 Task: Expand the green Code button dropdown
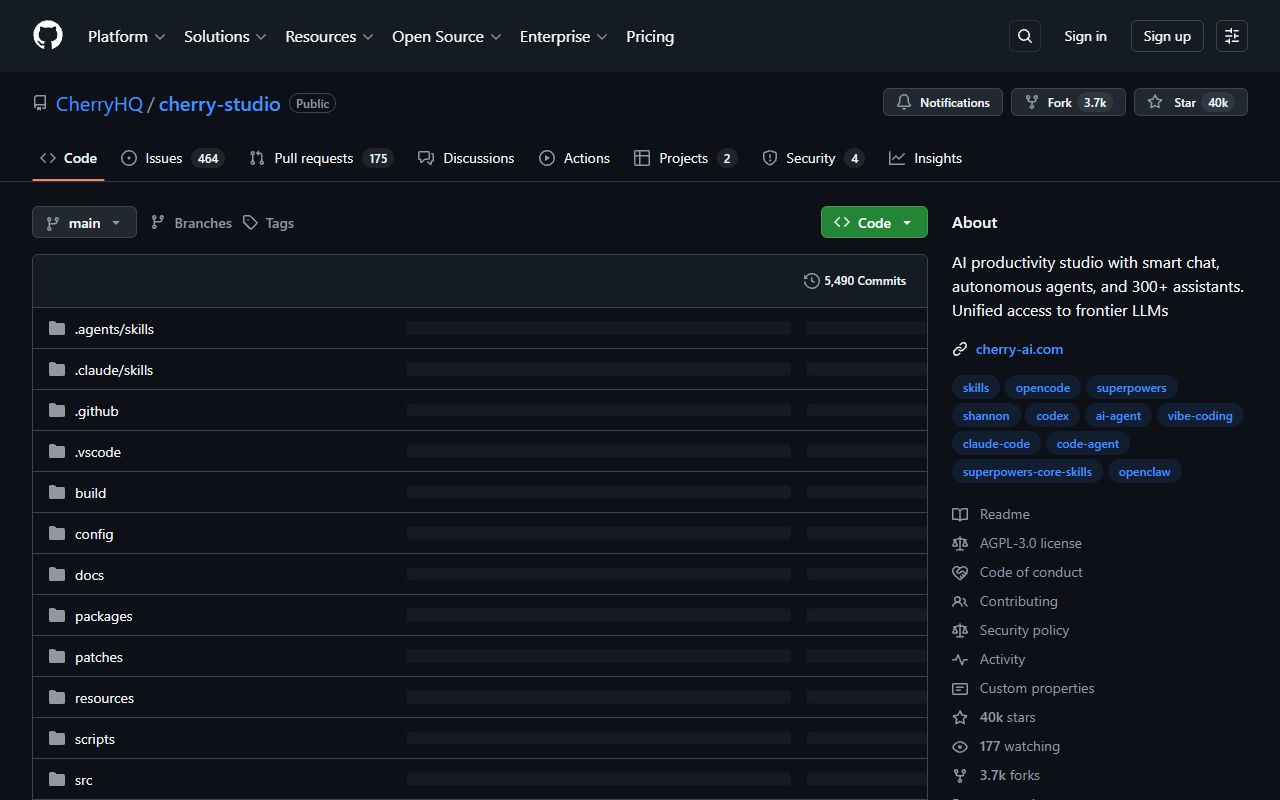pyautogui.click(x=906, y=222)
